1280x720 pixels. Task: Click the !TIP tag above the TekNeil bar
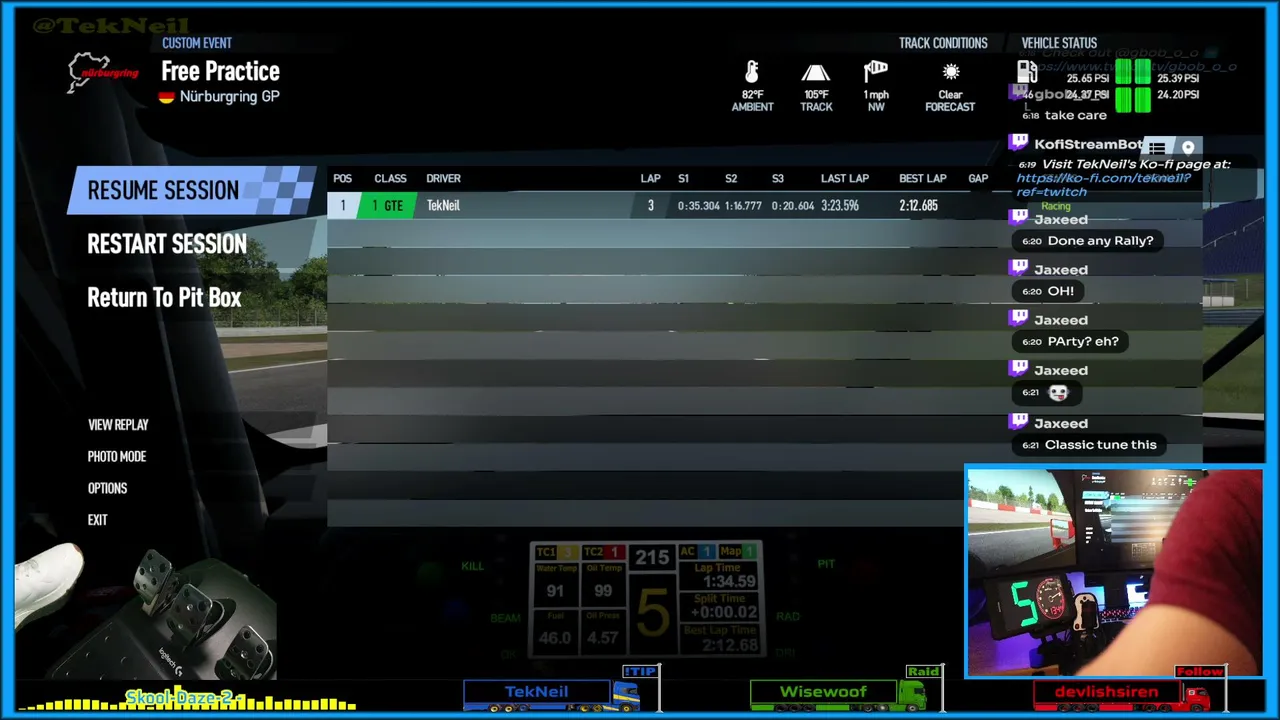pyautogui.click(x=640, y=671)
